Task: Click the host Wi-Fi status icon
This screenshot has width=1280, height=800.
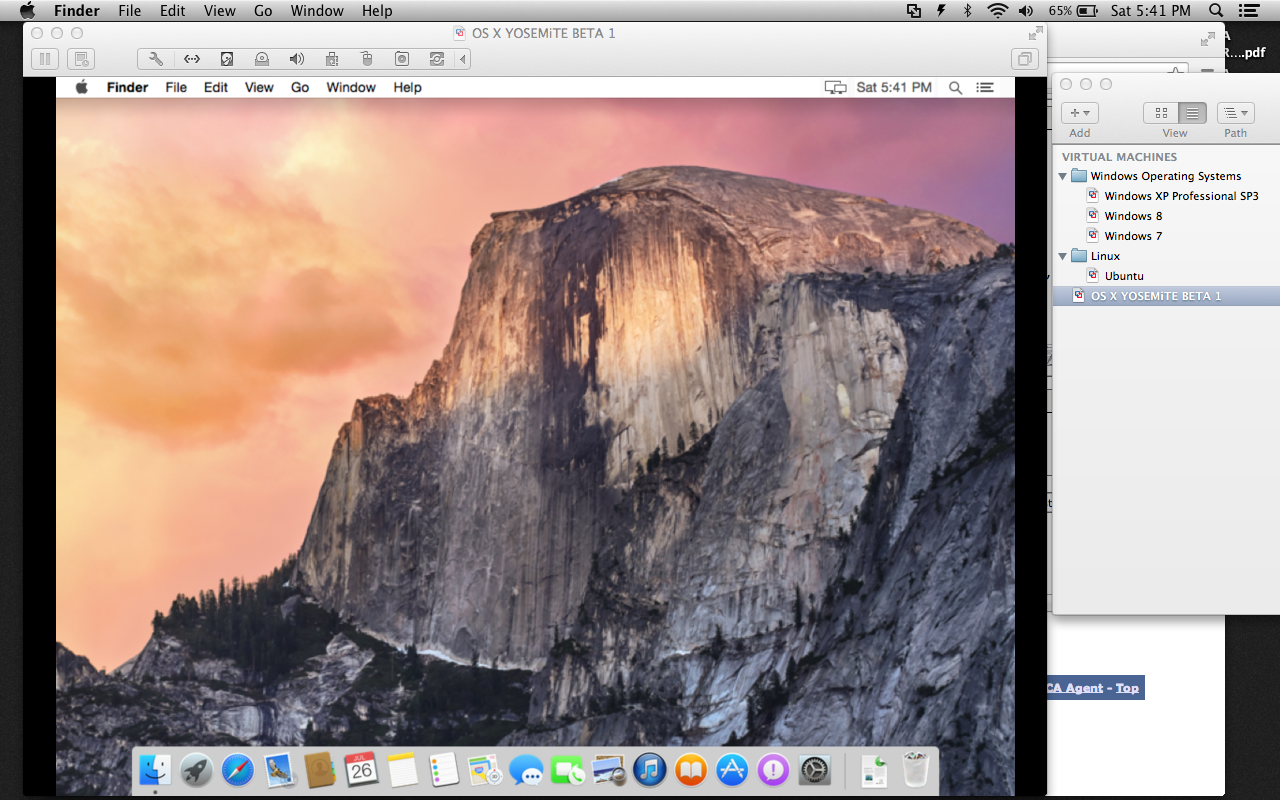Action: (x=997, y=11)
